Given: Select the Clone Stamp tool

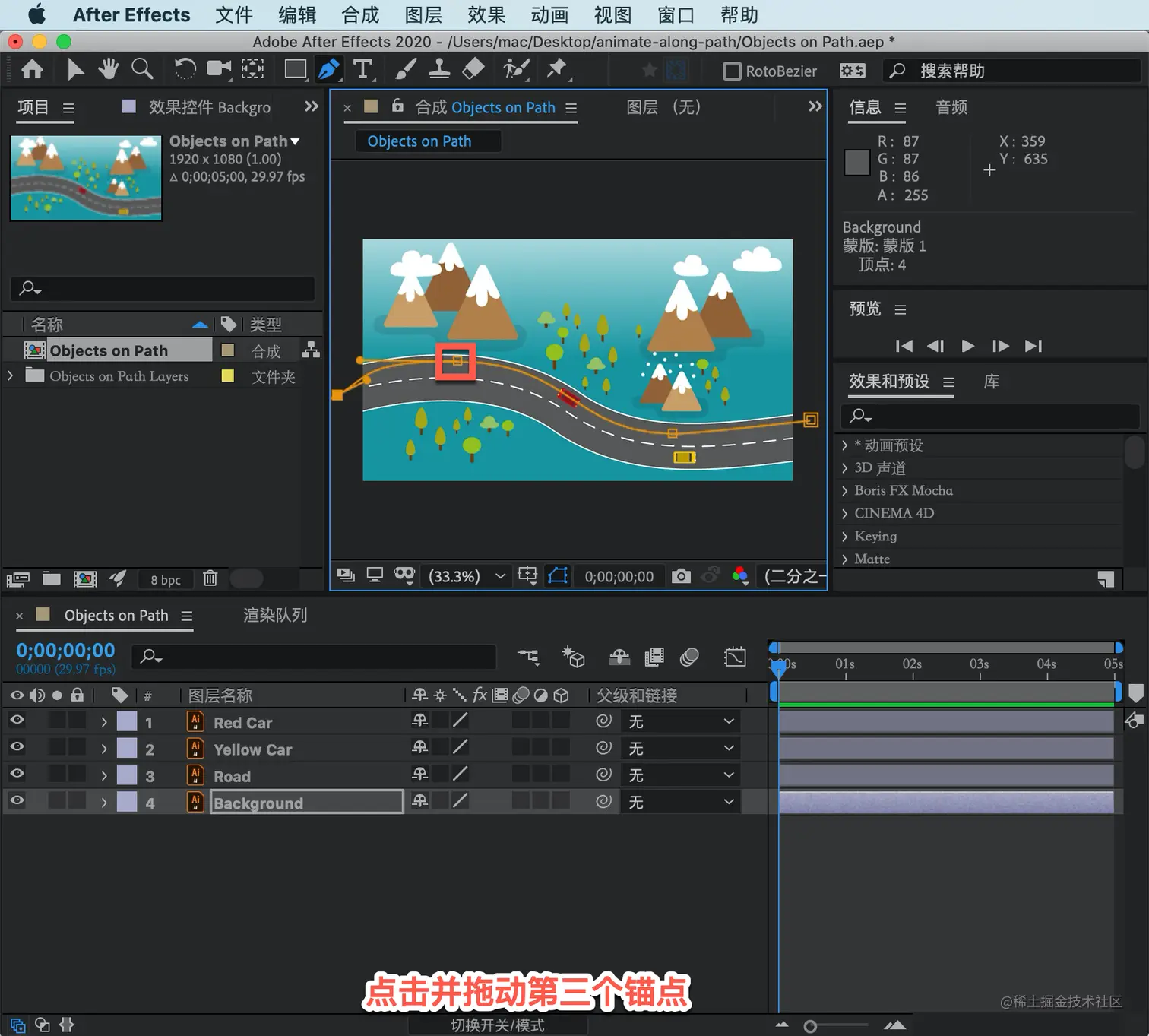Looking at the screenshot, I should pyautogui.click(x=439, y=69).
